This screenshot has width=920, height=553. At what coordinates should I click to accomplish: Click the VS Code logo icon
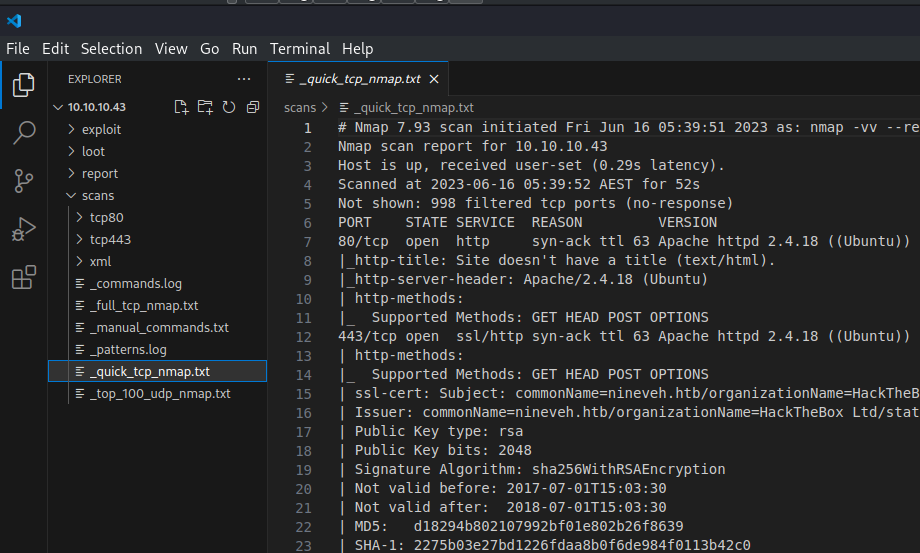pyautogui.click(x=14, y=21)
